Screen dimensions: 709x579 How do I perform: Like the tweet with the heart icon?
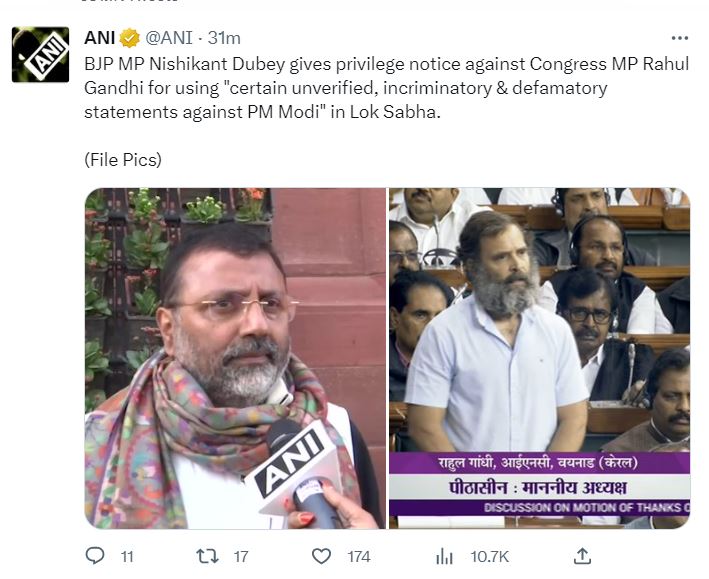click(x=321, y=556)
